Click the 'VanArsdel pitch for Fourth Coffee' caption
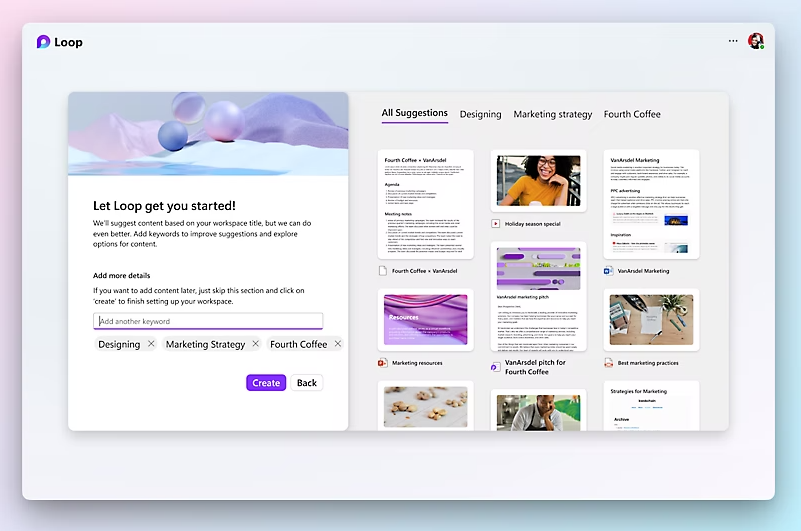The image size is (801, 531). click(x=535, y=367)
